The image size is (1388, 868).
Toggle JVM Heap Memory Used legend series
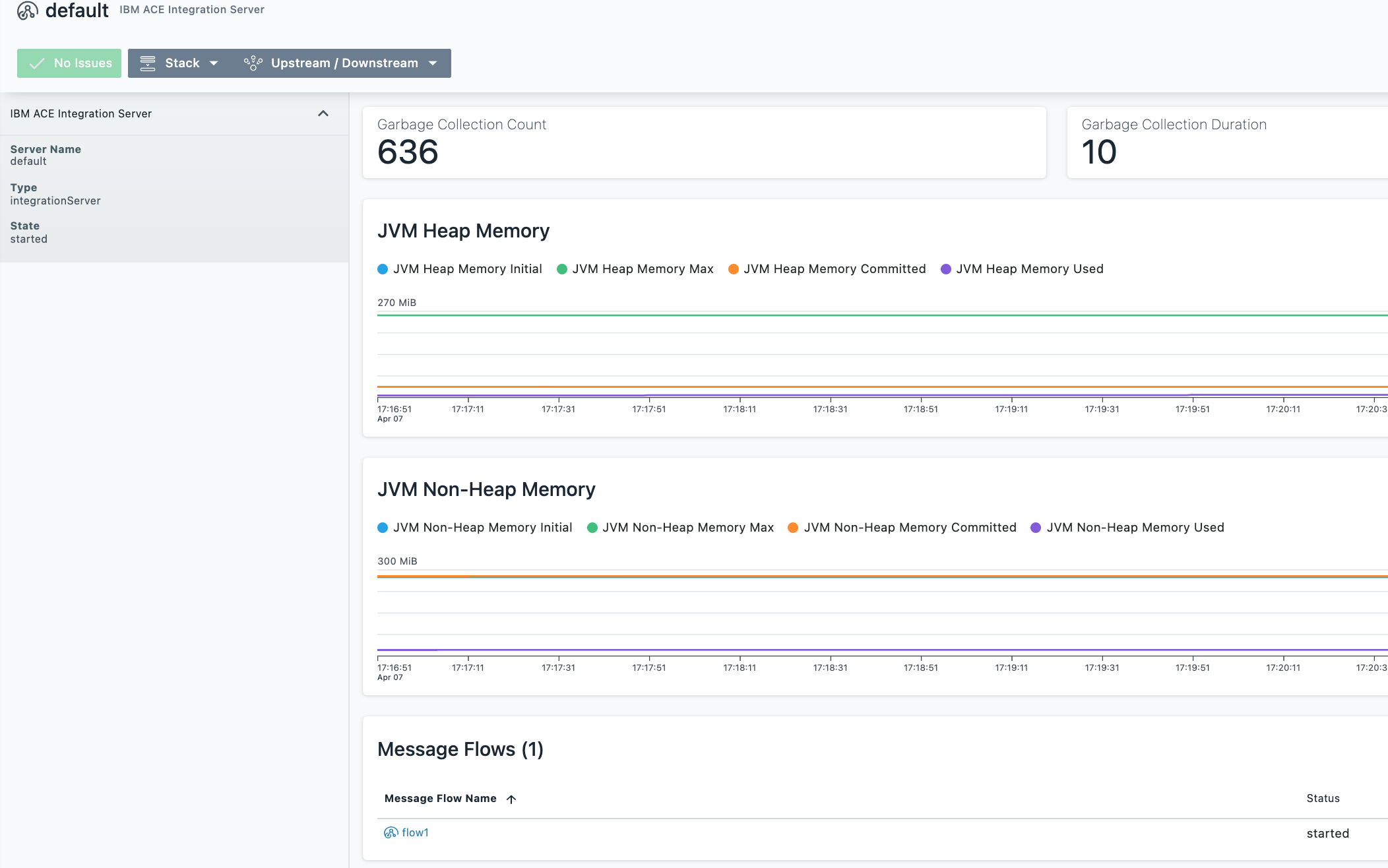1022,269
